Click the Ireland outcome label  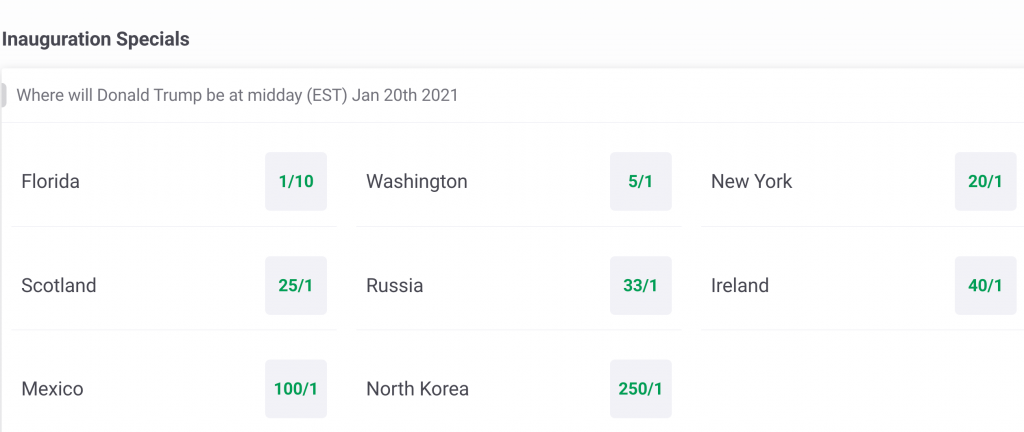tap(739, 286)
